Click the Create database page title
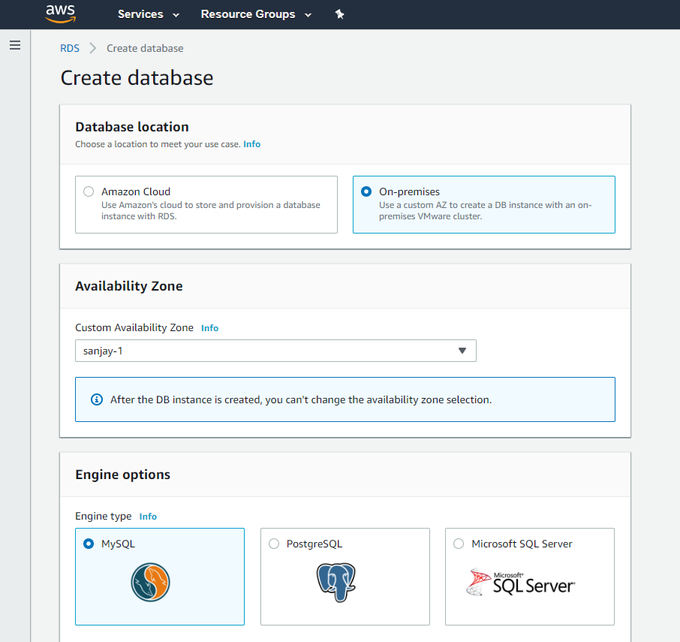The width and height of the screenshot is (680, 642). coord(137,78)
